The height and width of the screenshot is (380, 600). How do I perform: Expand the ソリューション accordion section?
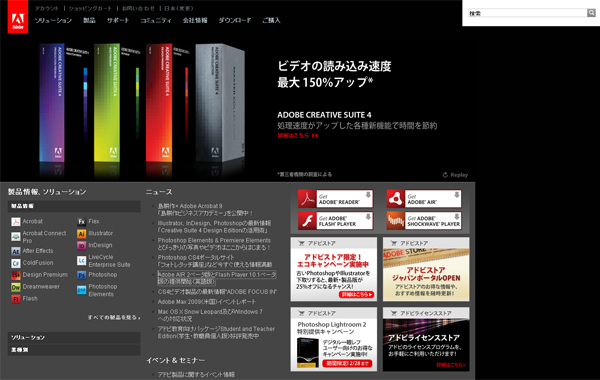click(x=74, y=338)
